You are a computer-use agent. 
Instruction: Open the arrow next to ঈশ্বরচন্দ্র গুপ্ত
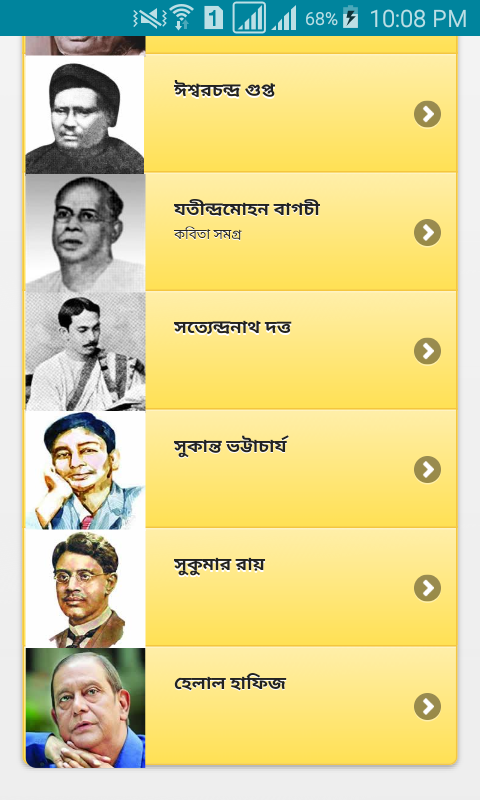coord(427,114)
